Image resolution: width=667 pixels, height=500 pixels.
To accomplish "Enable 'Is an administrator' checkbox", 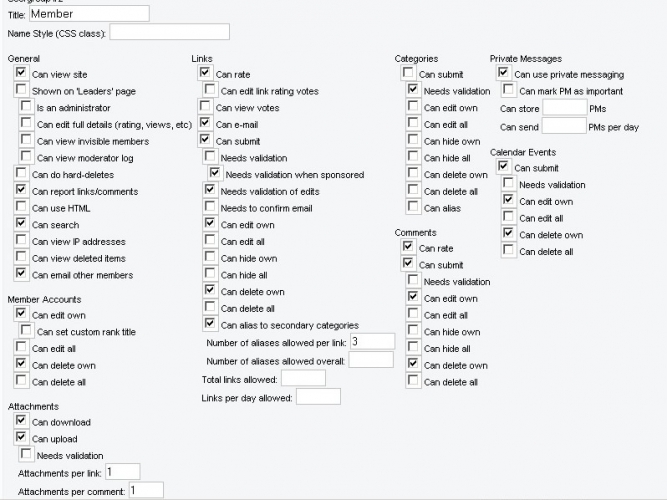I will (x=27, y=107).
